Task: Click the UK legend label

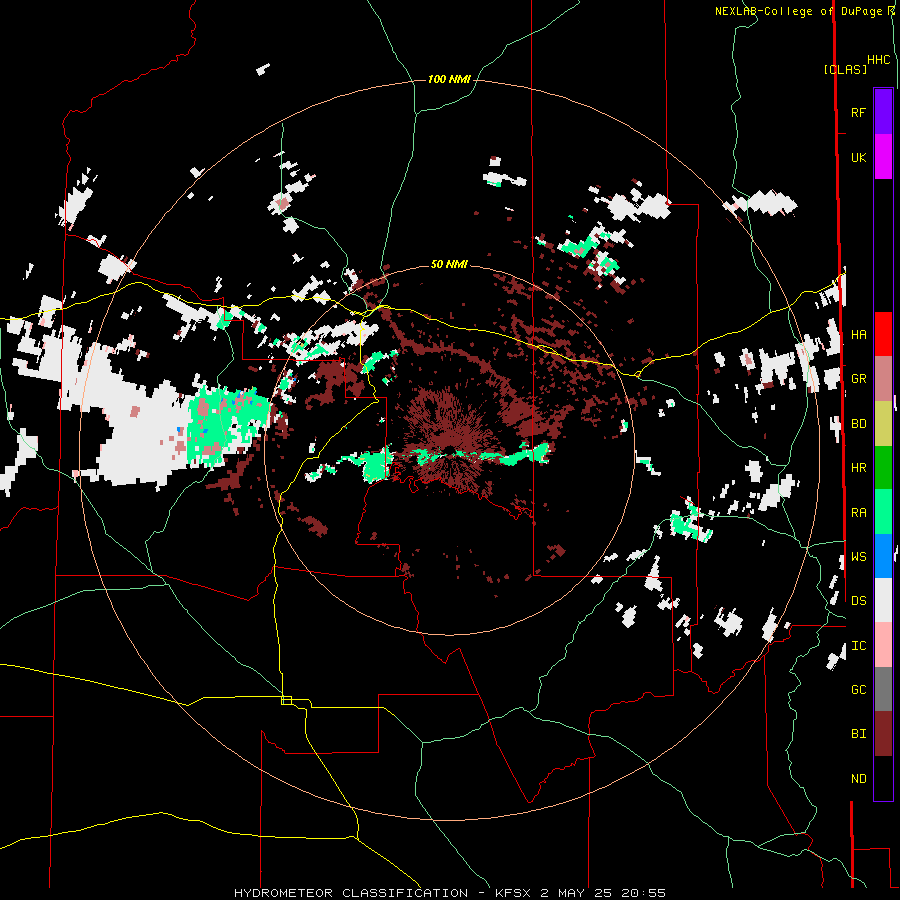Action: pyautogui.click(x=858, y=157)
